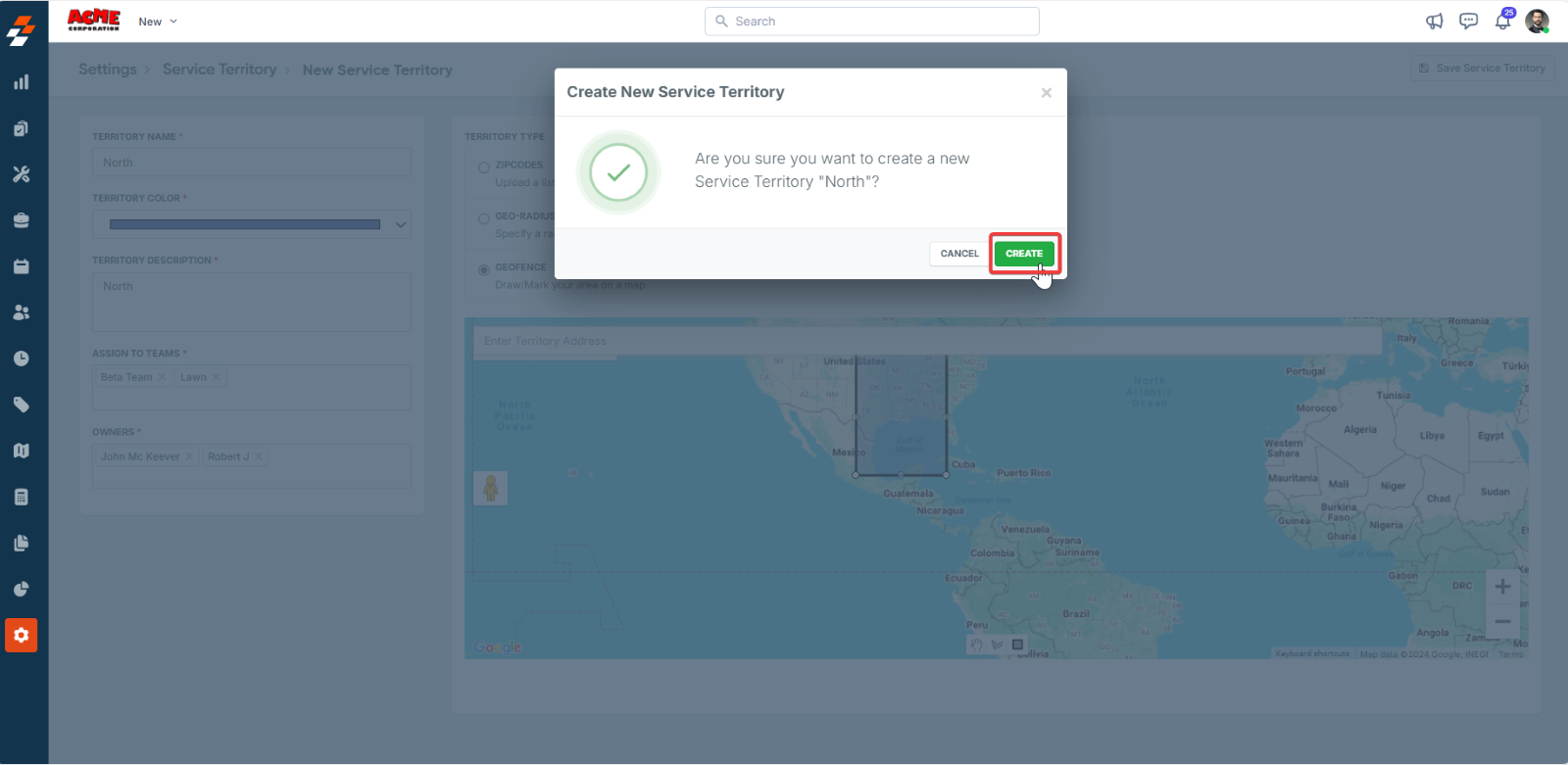Open the calculator icon in sidebar
Image resolution: width=1568 pixels, height=765 pixels.
pos(22,497)
